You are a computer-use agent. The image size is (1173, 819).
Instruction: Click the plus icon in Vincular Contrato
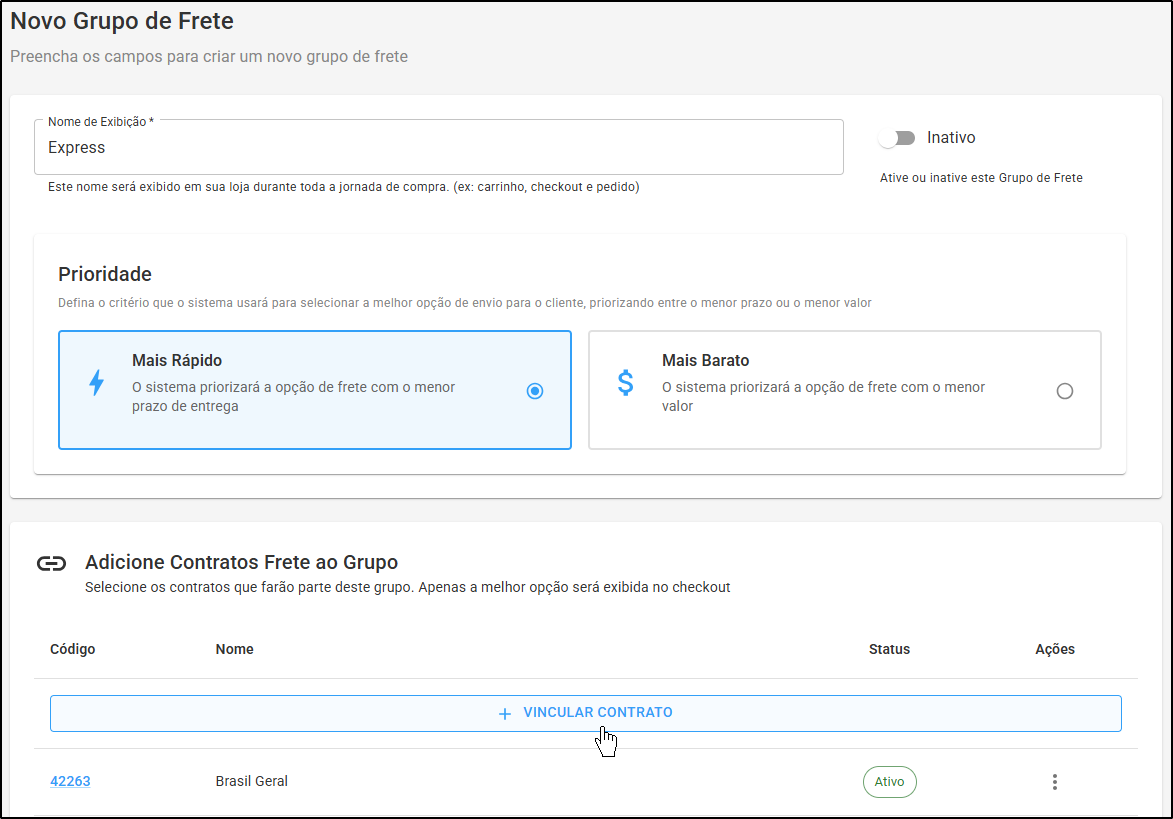pyautogui.click(x=505, y=714)
